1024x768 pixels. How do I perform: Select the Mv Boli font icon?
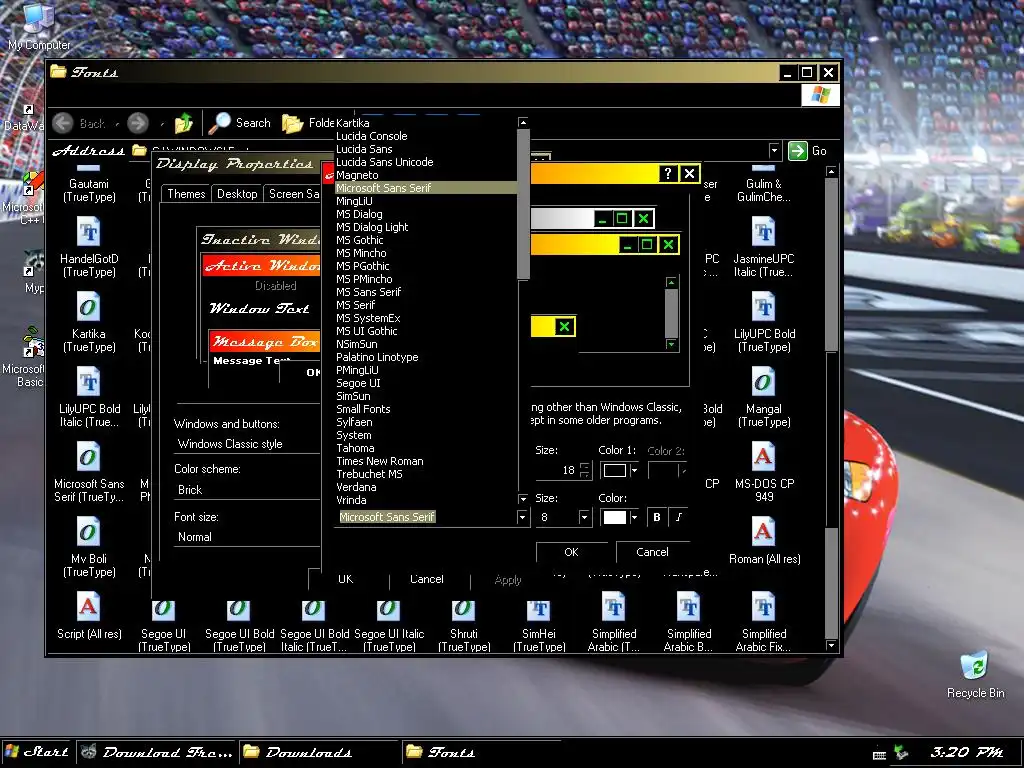click(88, 549)
